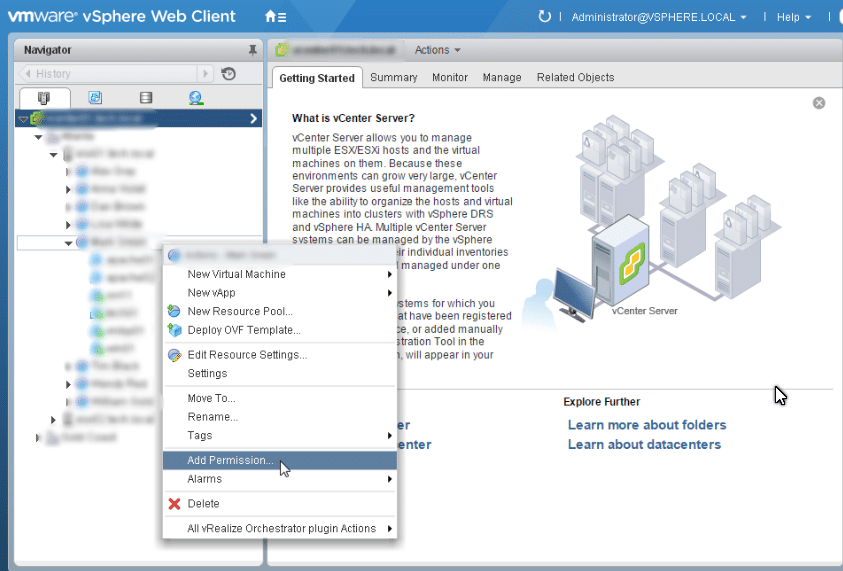Click the chevron on selected vCenter row
This screenshot has width=843, height=571.
point(254,118)
